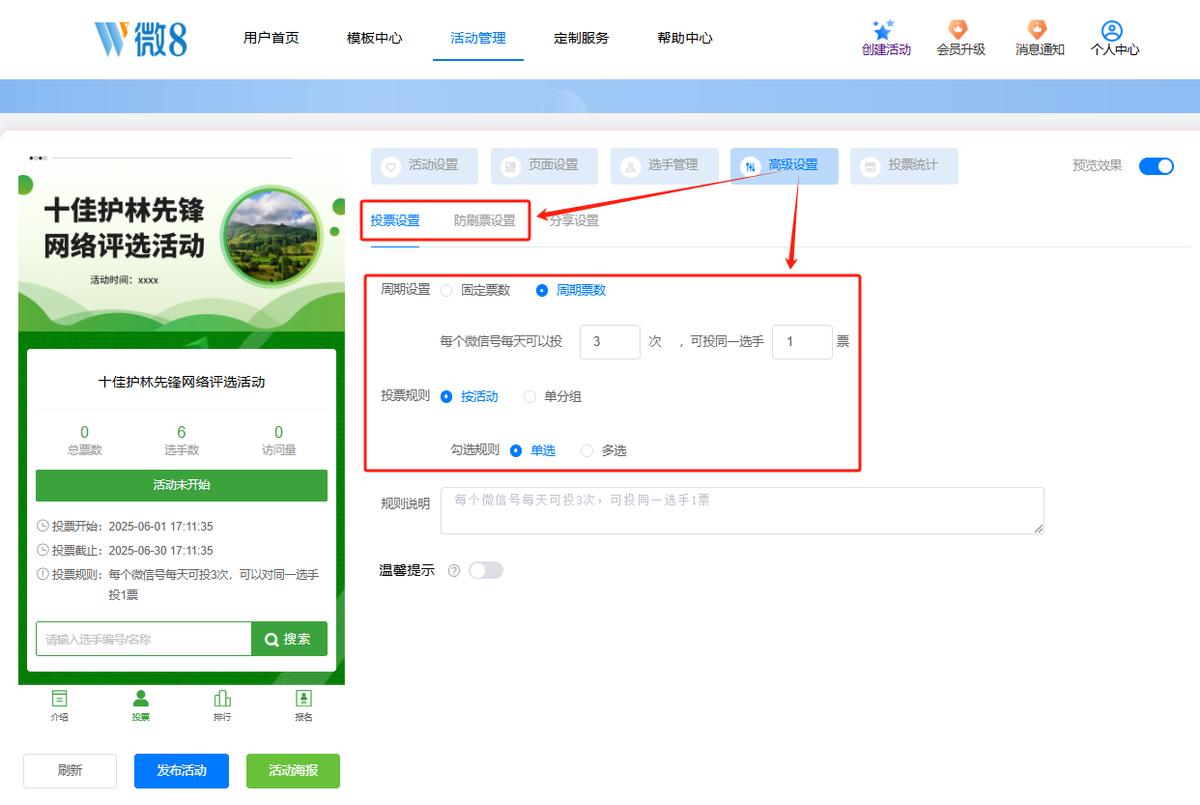Image resolution: width=1200 pixels, height=805 pixels.
Task: Open the 防刷票设置 sub-tab
Action: [485, 221]
